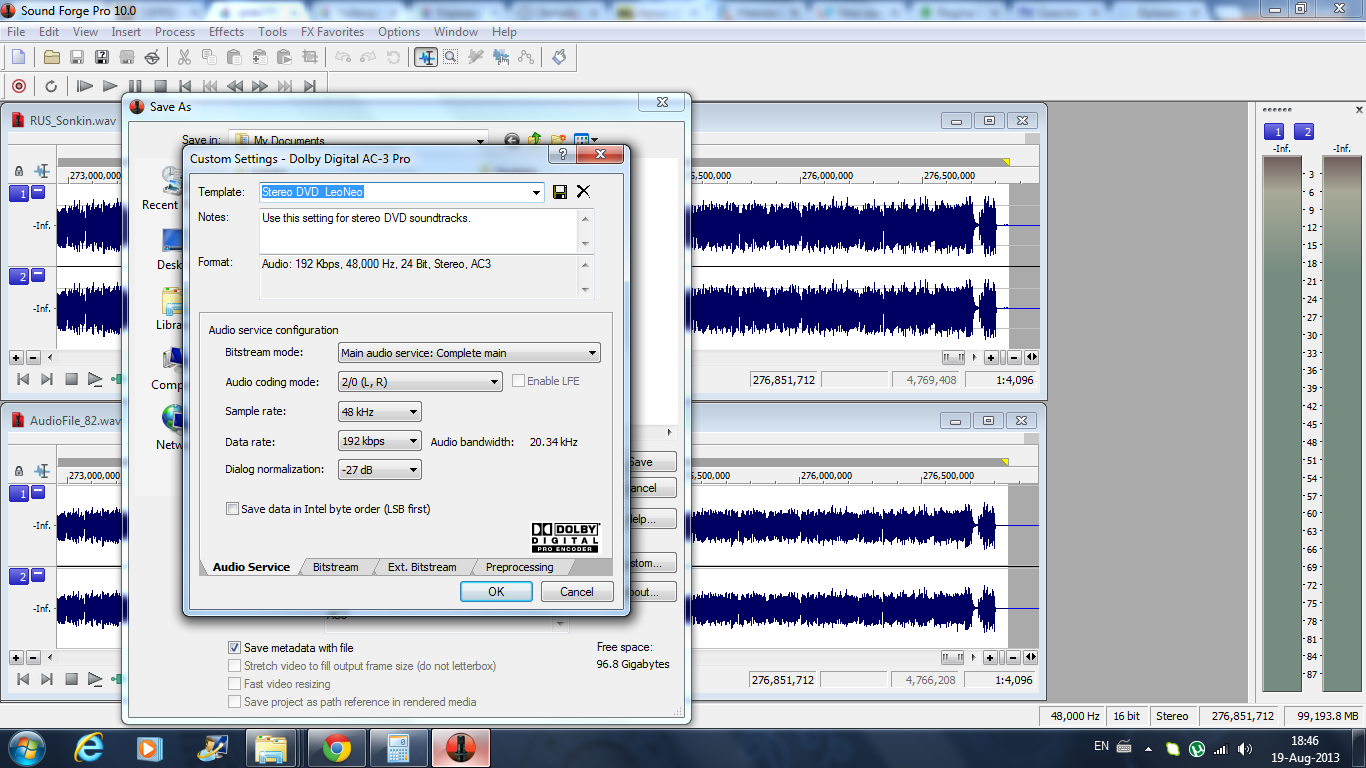Select the Pencil tool in the toolbar
The height and width of the screenshot is (768, 1366).
(476, 57)
